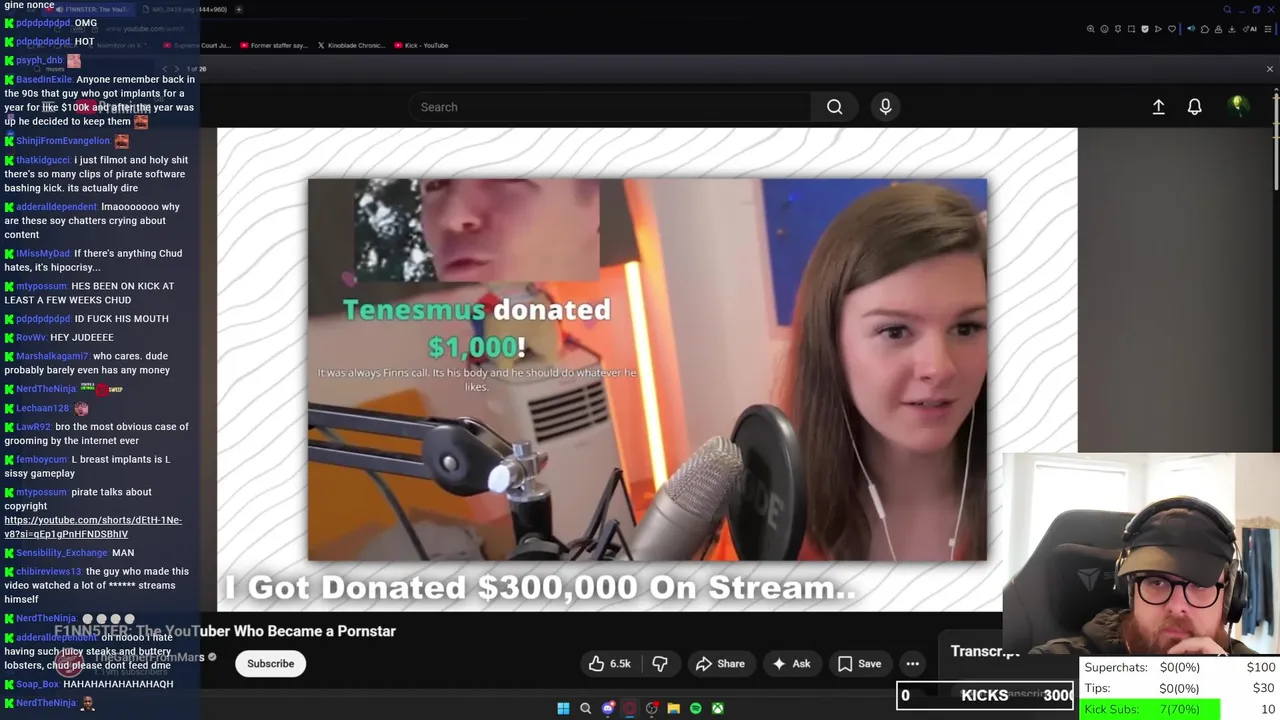The height and width of the screenshot is (720, 1280).
Task: Click username BasedinExile in chat
Action: [44, 79]
